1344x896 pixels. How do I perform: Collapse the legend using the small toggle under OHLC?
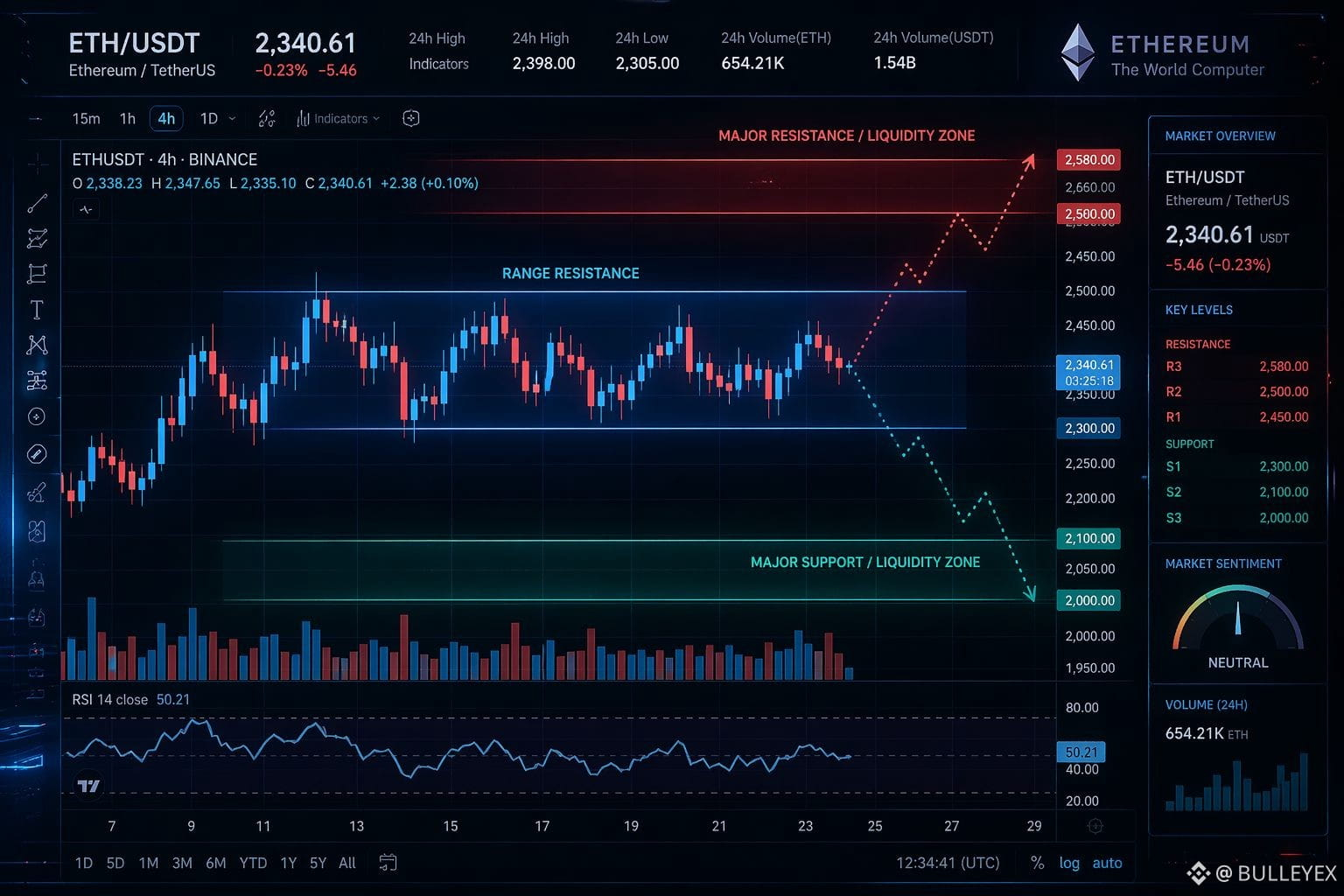coord(86,209)
